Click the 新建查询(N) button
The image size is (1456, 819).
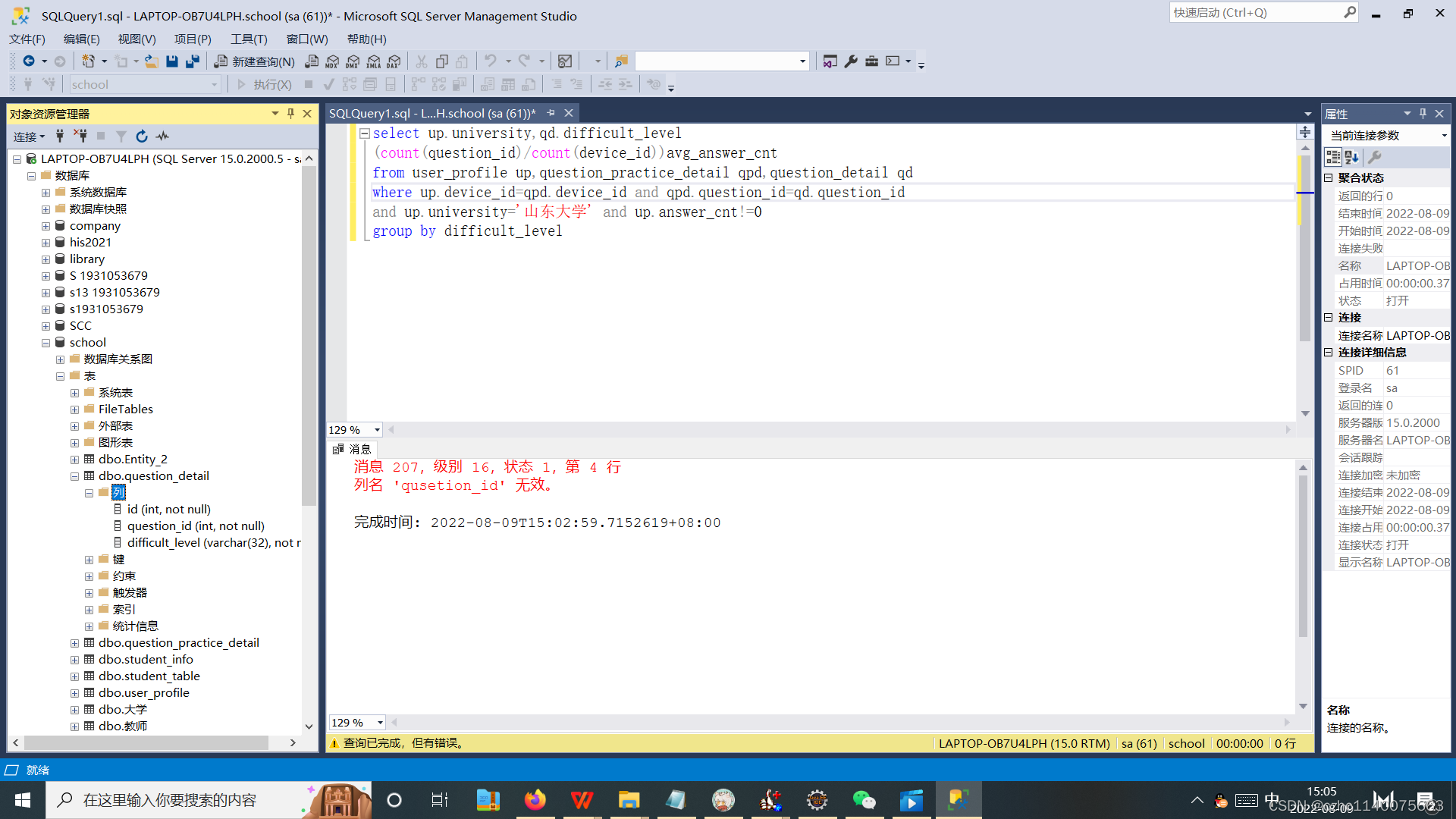[x=255, y=61]
